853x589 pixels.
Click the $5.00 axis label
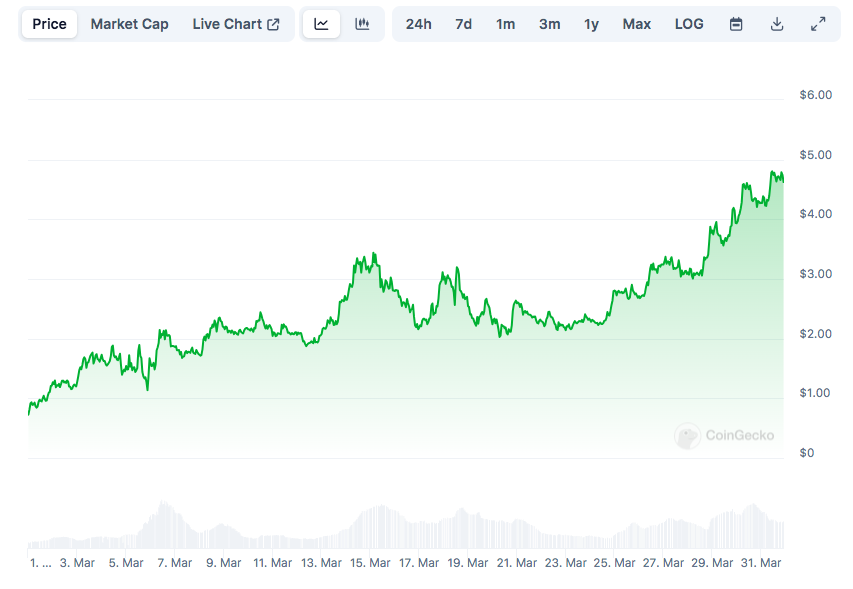tap(815, 155)
